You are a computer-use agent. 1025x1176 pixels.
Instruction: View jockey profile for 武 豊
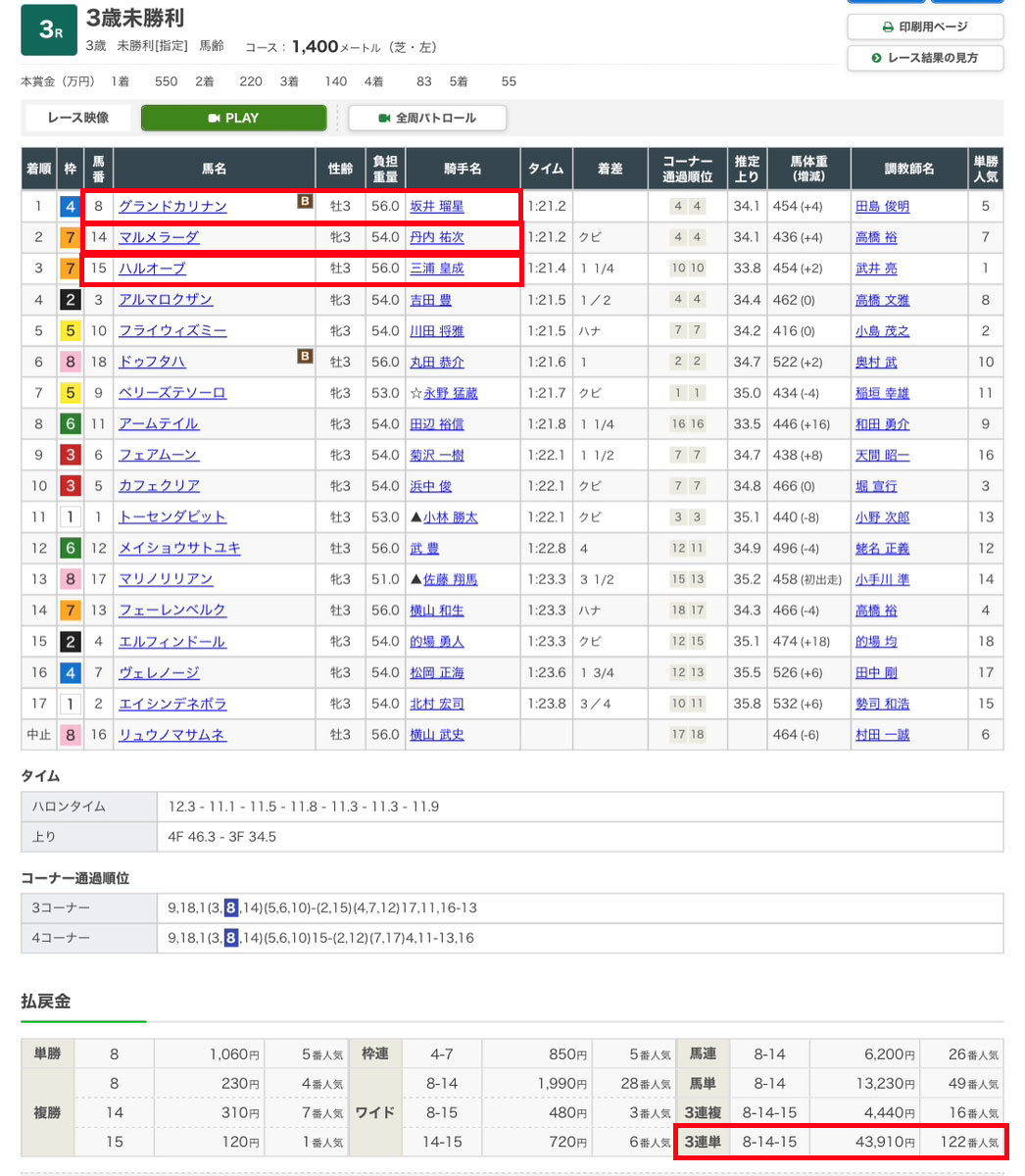[x=424, y=549]
